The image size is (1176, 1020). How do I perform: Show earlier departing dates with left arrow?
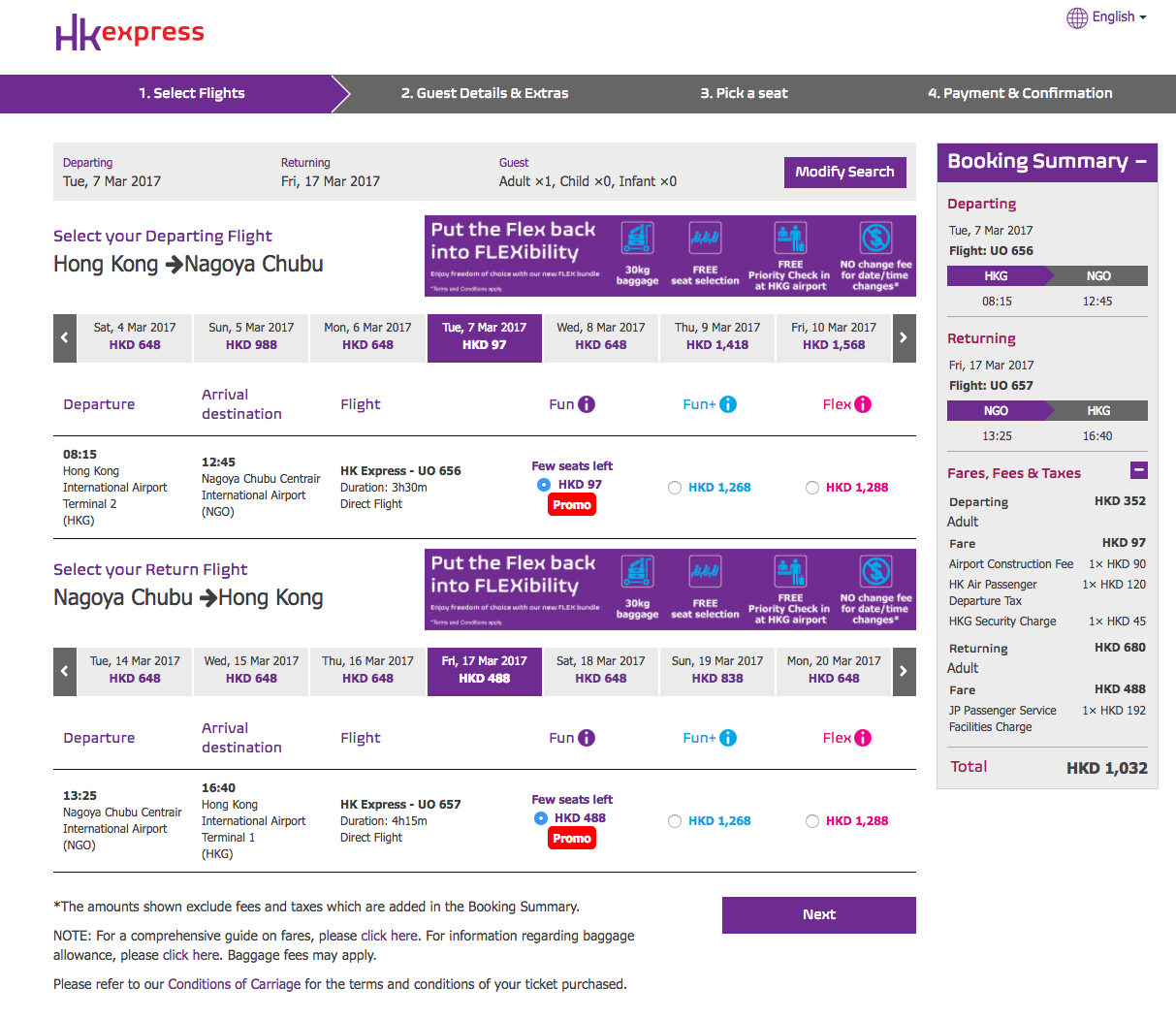point(65,337)
